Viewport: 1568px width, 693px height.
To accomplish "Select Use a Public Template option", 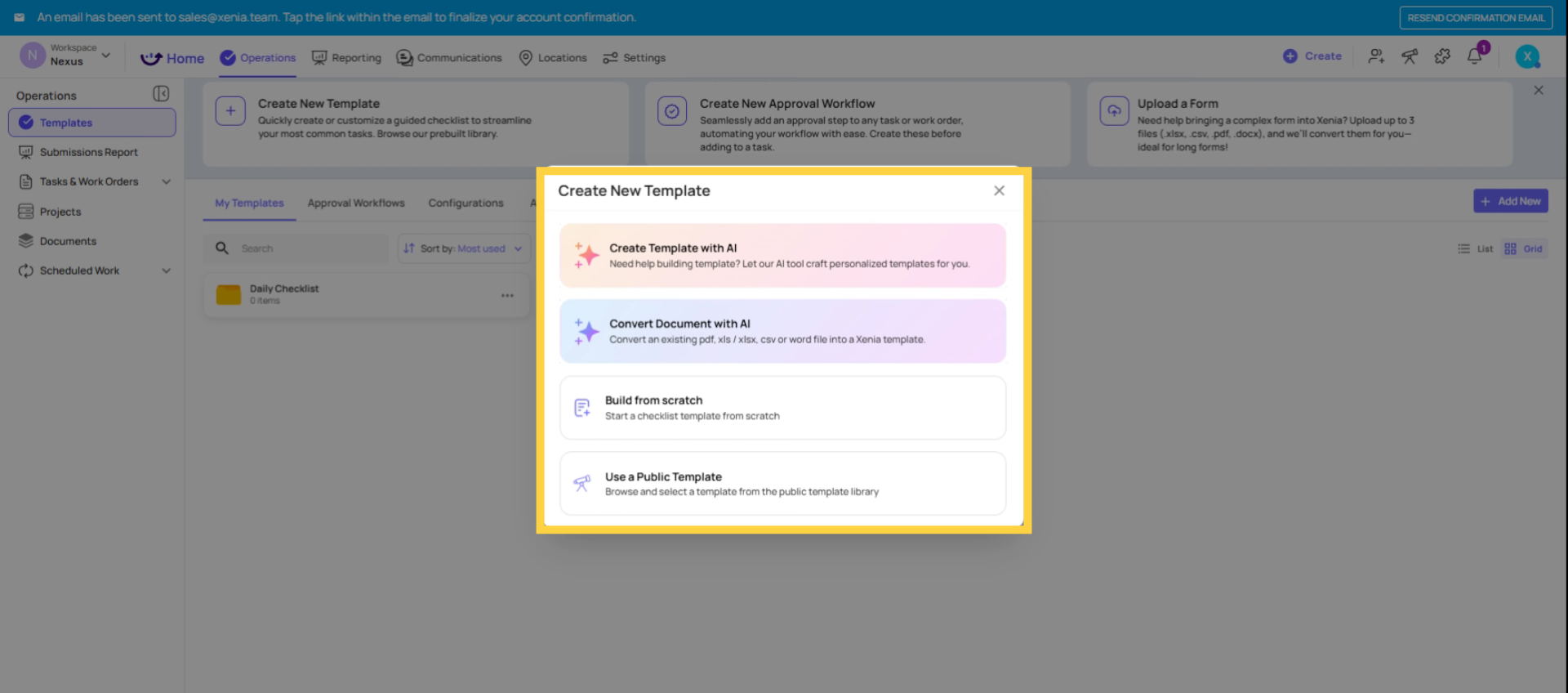I will [782, 484].
